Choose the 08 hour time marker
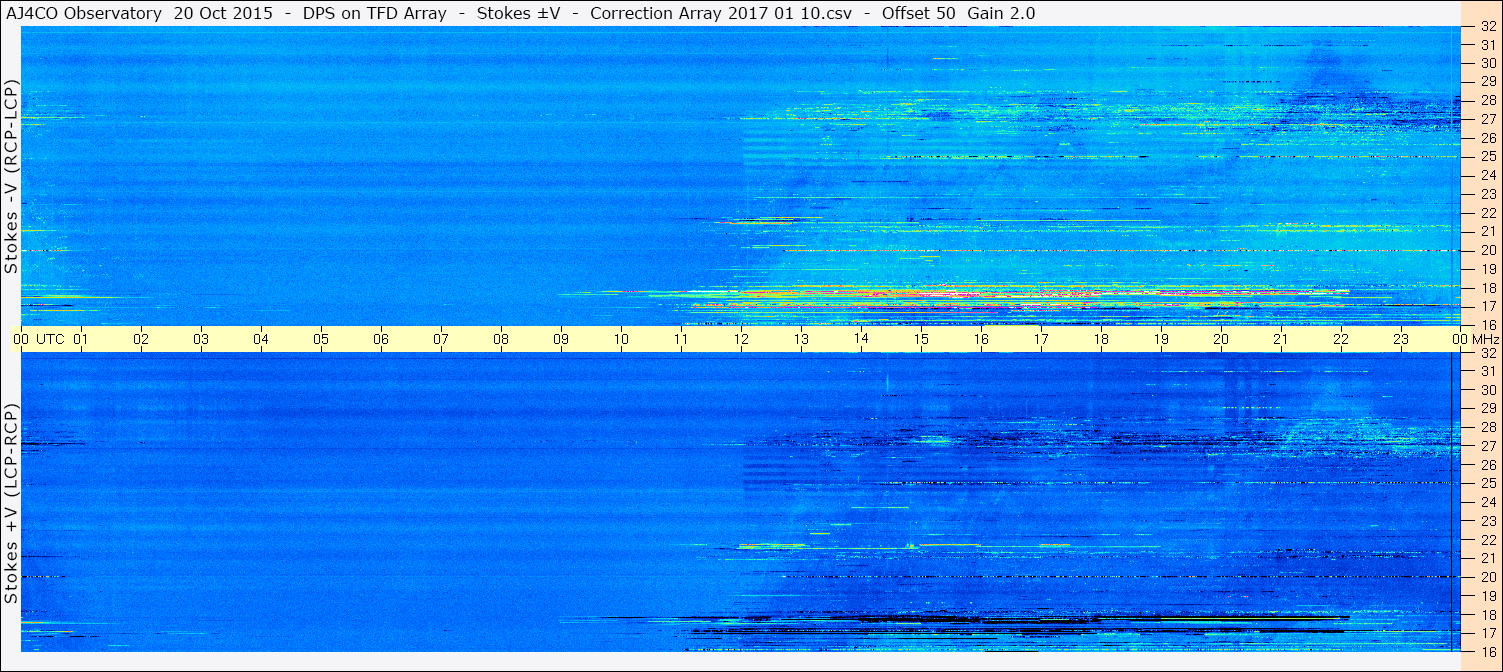 tap(501, 339)
